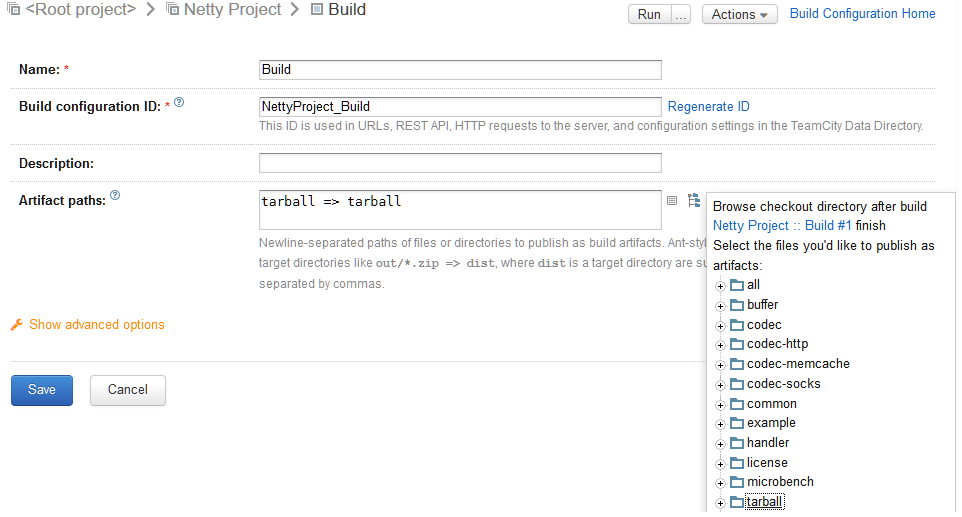Click the Regenerate ID link

pos(708,107)
